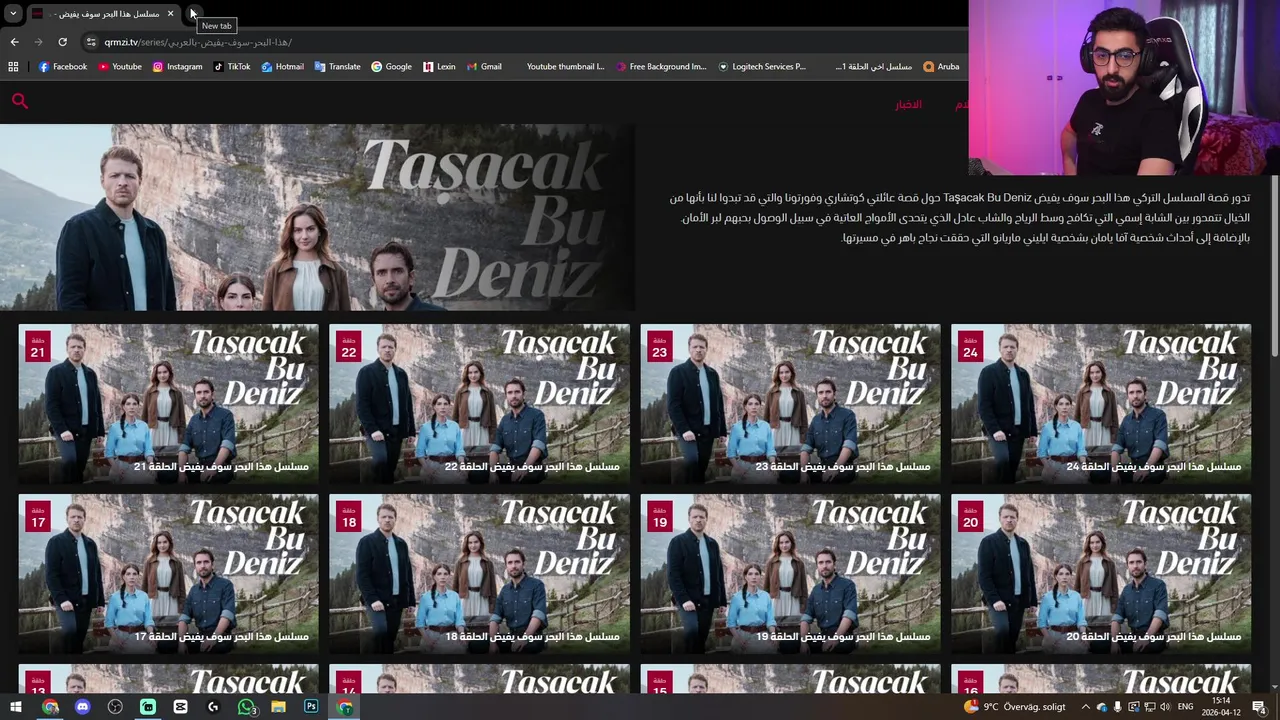Open a new browser tab

point(193,14)
